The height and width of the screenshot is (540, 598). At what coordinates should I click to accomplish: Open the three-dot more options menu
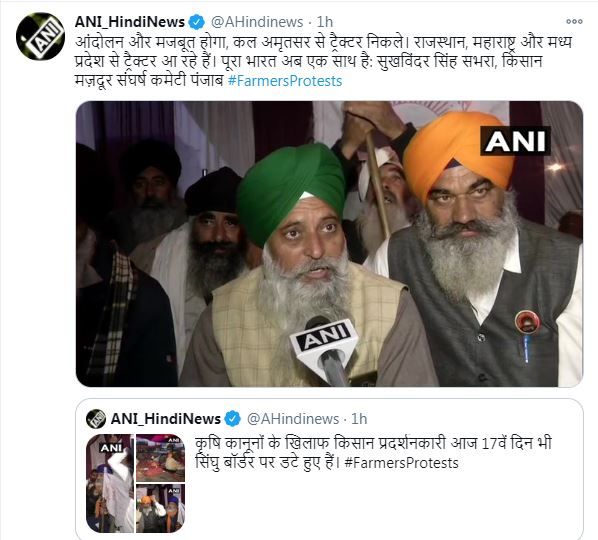[x=574, y=22]
